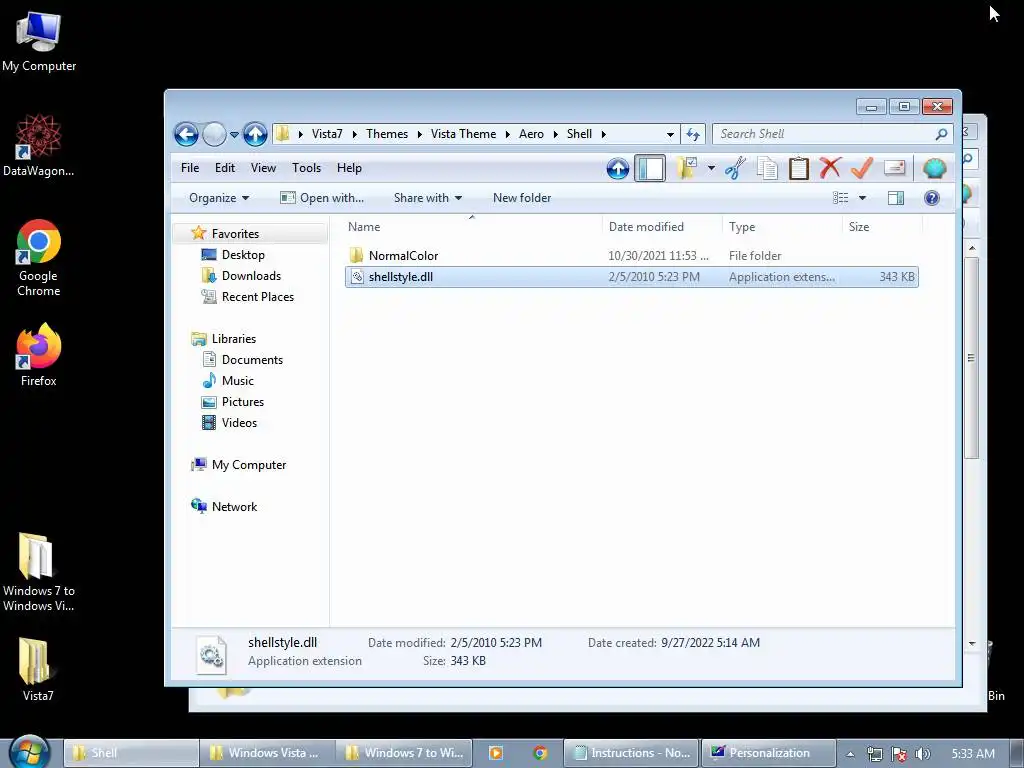Open Music library
The width and height of the screenshot is (1024, 768).
coord(238,381)
